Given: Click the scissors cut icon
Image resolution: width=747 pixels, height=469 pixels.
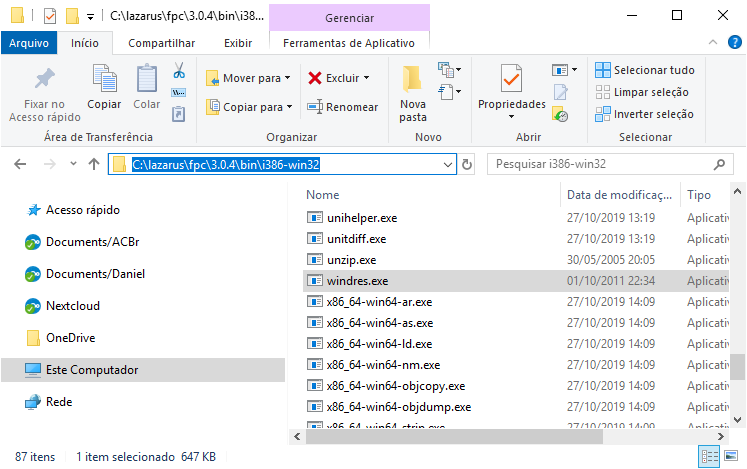Looking at the screenshot, I should click(x=179, y=71).
